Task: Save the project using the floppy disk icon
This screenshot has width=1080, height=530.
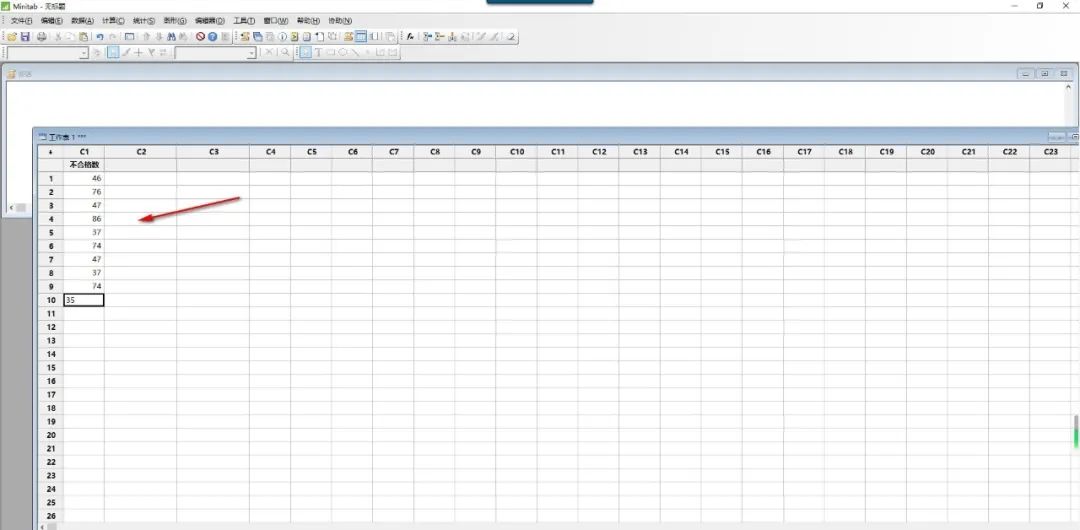Action: pos(25,37)
